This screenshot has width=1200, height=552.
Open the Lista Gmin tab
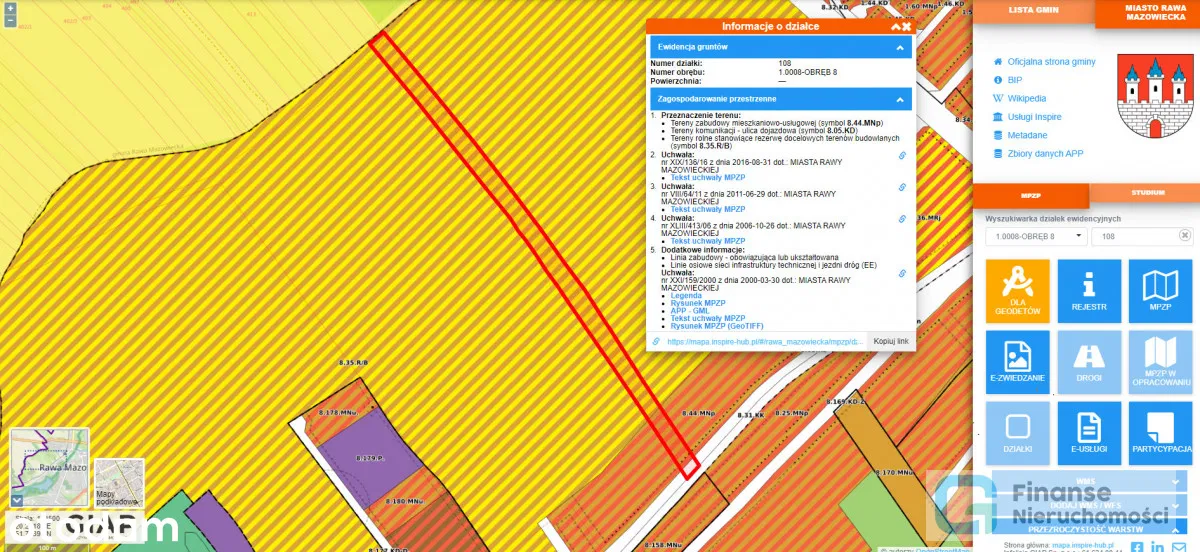[1034, 10]
